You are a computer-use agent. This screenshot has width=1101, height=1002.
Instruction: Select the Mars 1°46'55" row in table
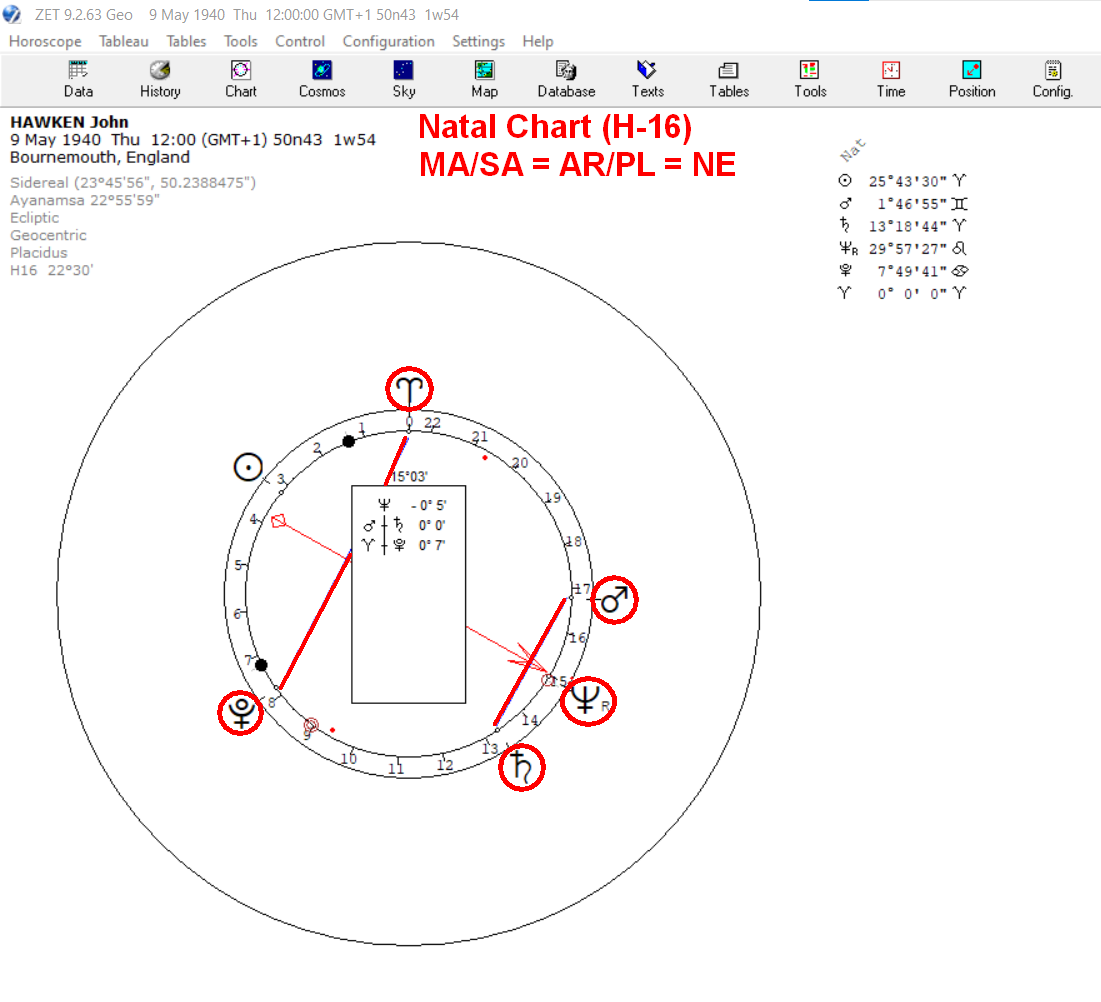point(903,204)
